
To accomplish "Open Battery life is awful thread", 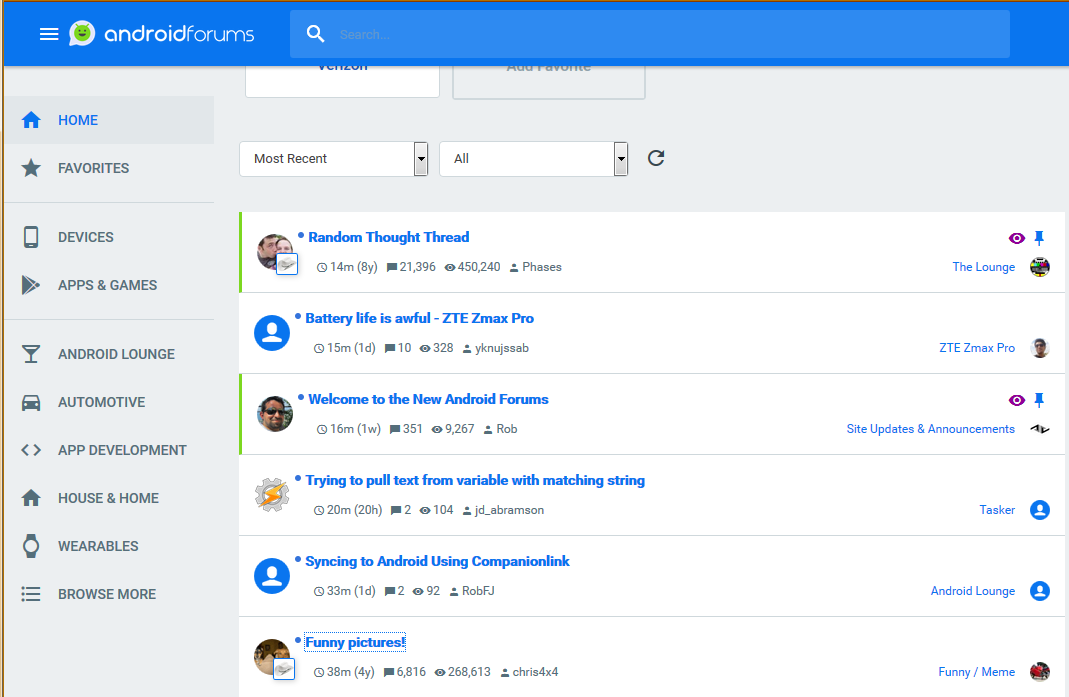I will point(419,318).
